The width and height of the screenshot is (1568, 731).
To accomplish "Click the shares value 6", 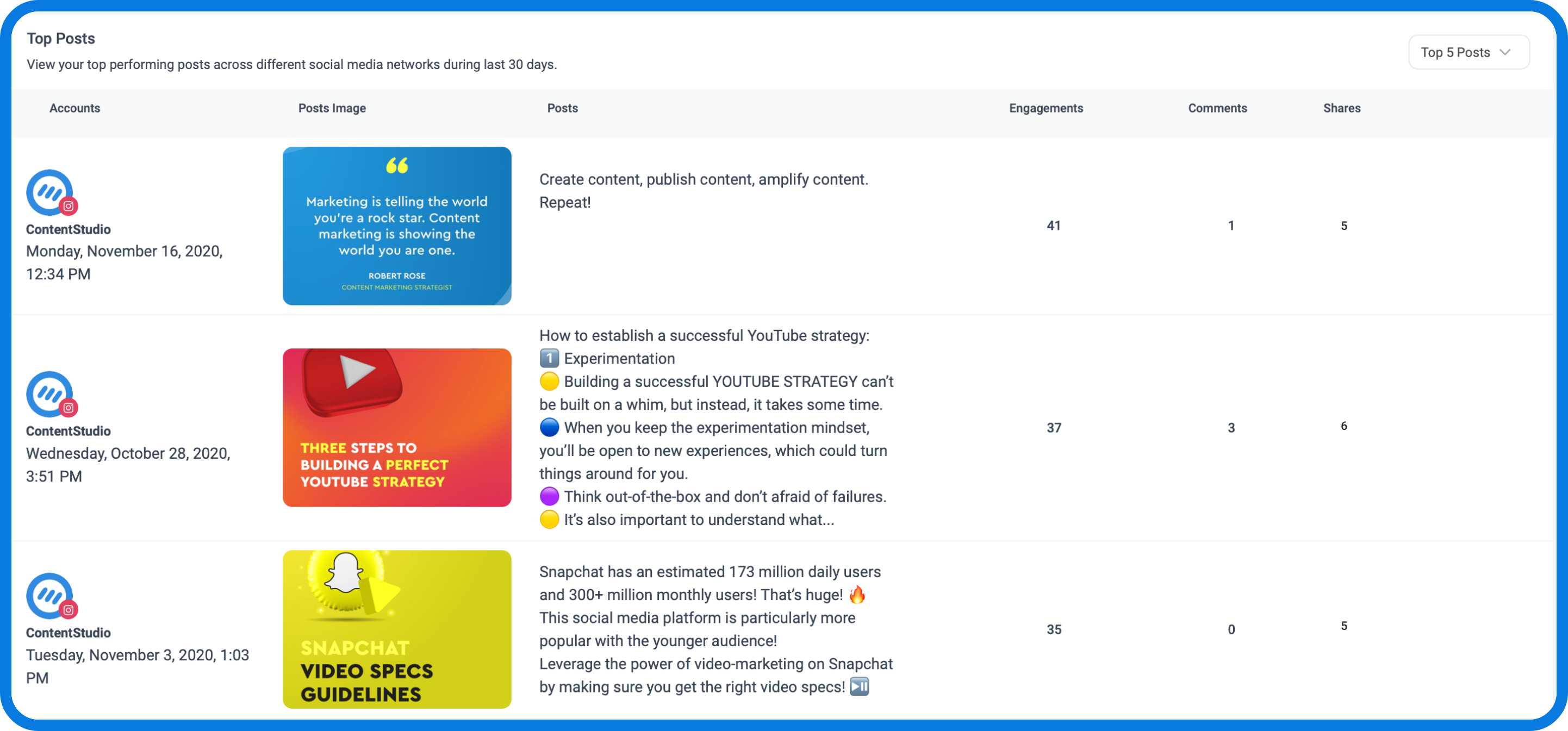I will point(1343,426).
